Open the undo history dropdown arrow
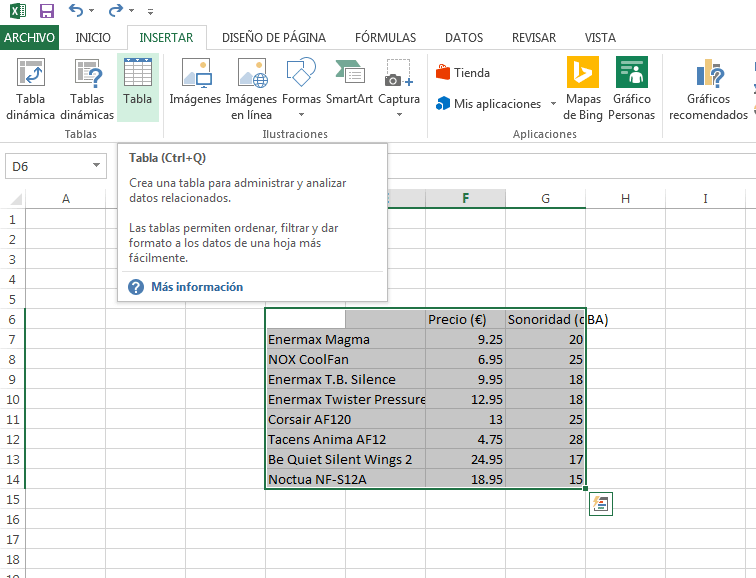Screen dimensions: 756x578 (92, 11)
